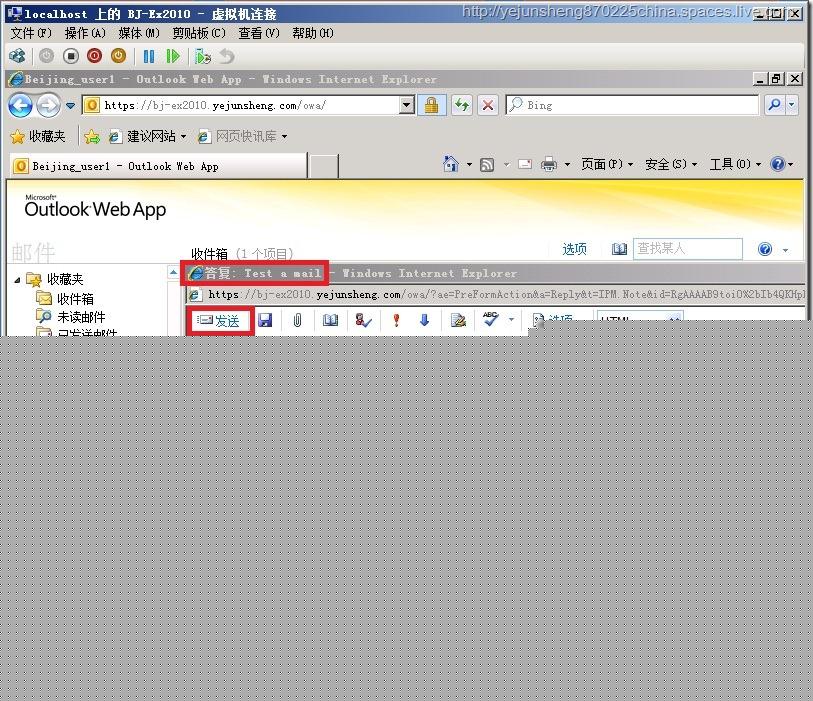Refresh the page with the green arrows icon
This screenshot has height=701, width=813.
coord(461,105)
